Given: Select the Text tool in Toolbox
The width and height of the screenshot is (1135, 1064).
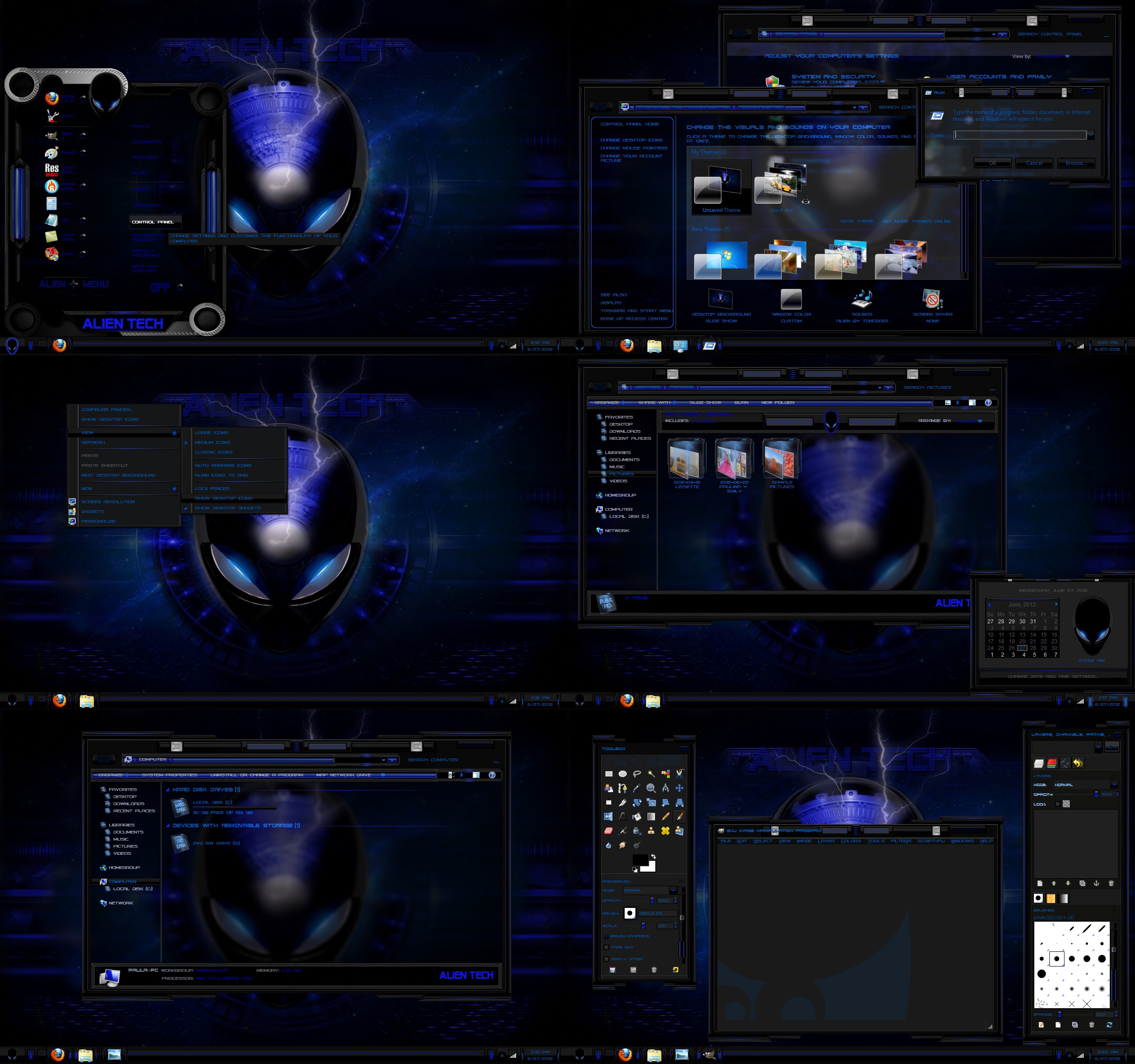Looking at the screenshot, I should (x=623, y=817).
